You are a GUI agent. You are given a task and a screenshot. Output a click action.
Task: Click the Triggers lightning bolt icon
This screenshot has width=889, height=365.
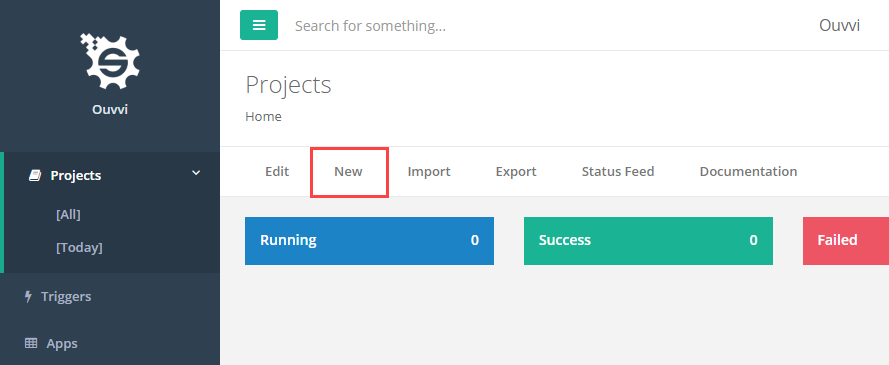point(28,296)
